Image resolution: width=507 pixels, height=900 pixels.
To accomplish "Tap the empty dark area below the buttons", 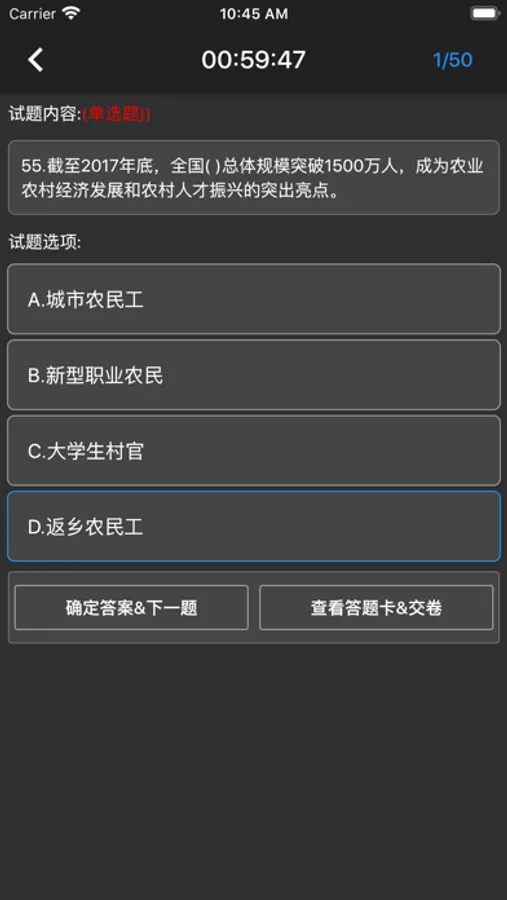I will click(x=253, y=769).
